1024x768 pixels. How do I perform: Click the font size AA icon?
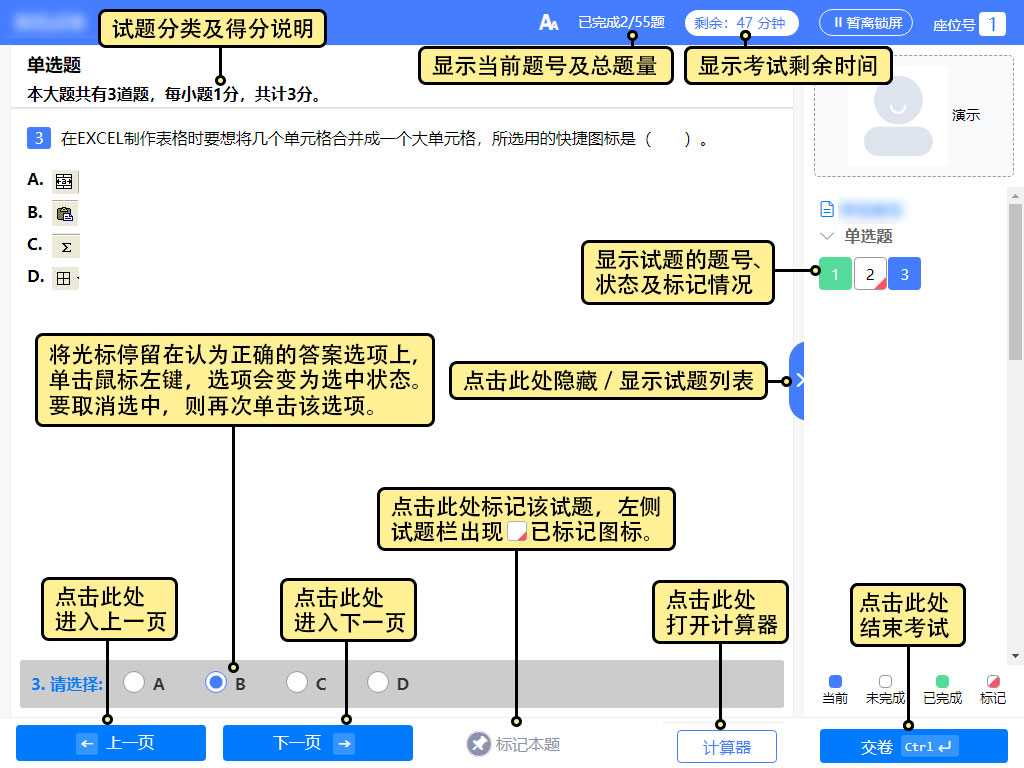(549, 23)
